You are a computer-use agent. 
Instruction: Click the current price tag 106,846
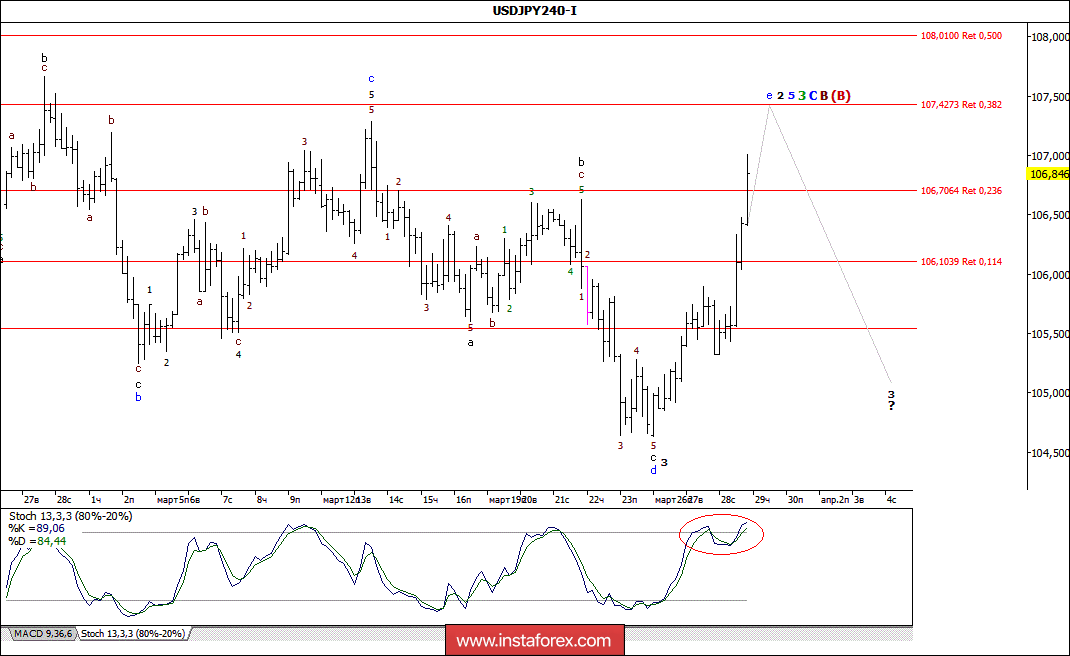(x=1048, y=174)
